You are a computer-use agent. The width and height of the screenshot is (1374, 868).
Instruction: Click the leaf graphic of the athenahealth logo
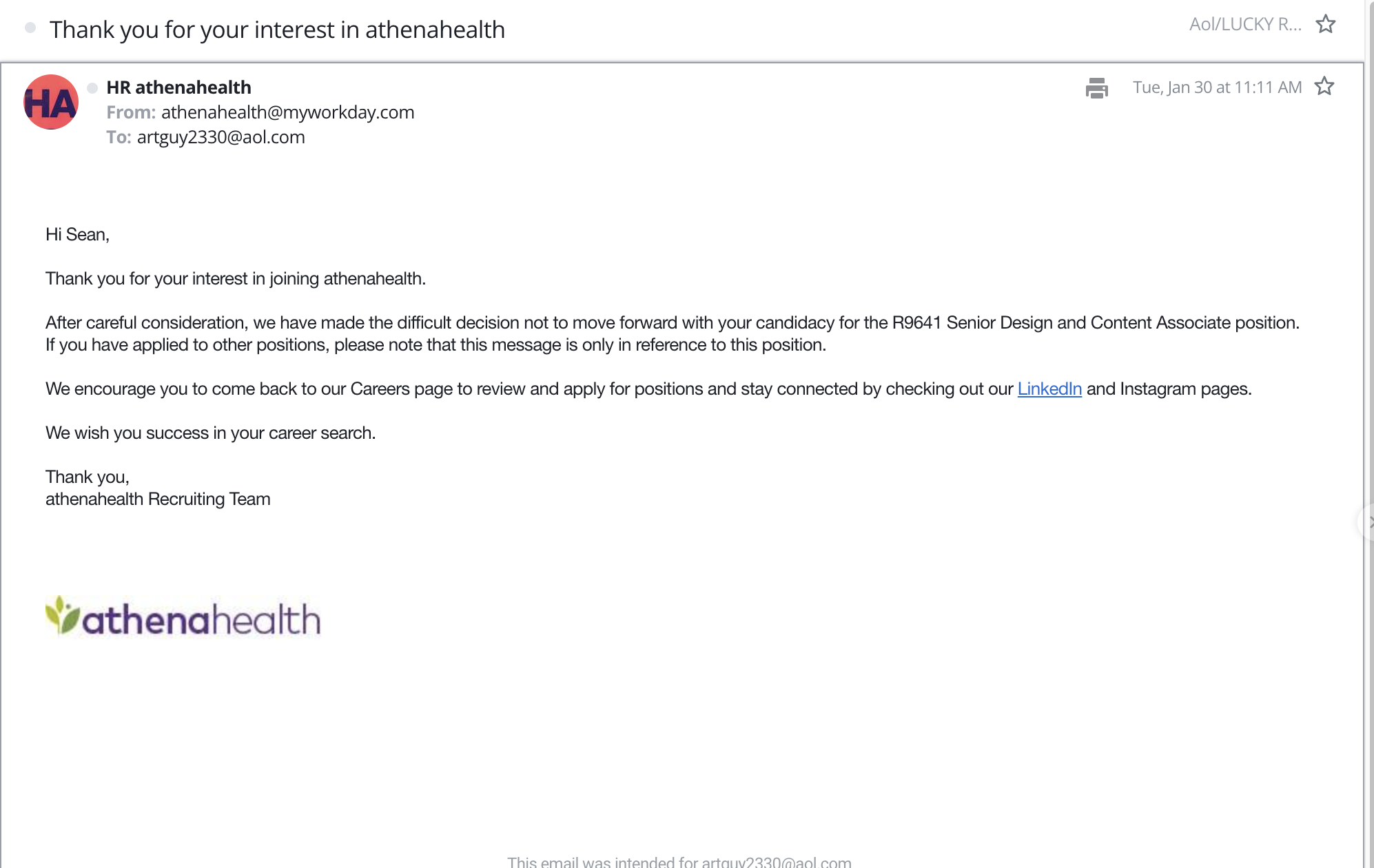coord(63,613)
